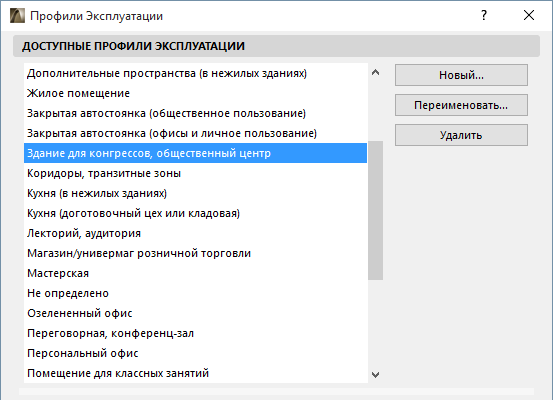Select the Персональный офис profile
The width and height of the screenshot is (553, 400).
coord(195,353)
